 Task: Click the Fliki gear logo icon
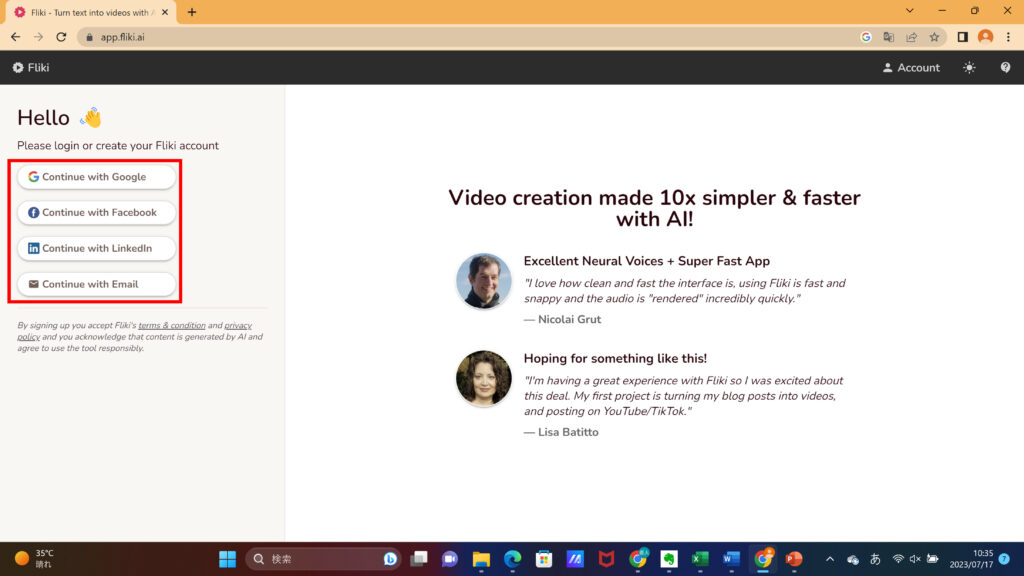(18, 67)
